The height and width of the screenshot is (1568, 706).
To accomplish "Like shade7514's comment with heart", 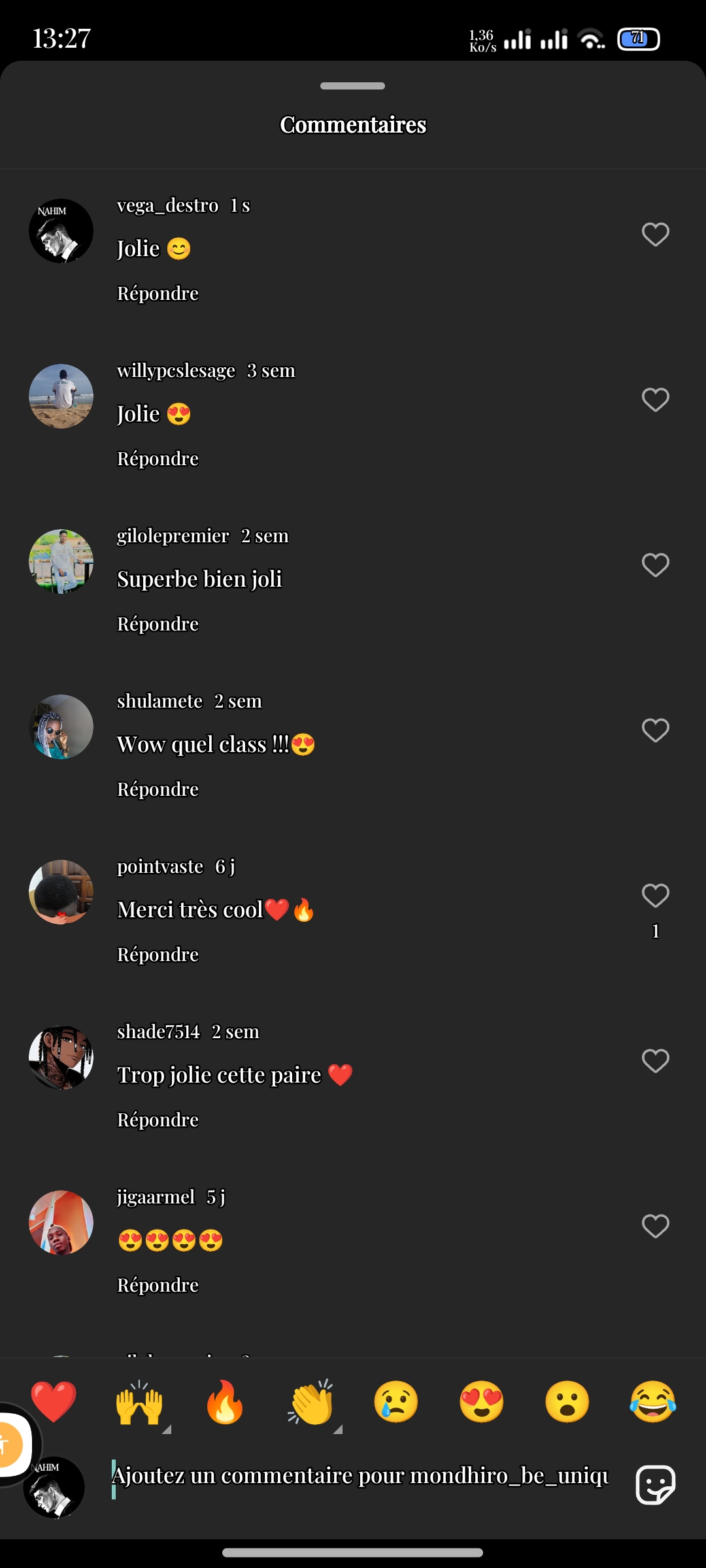I will tap(656, 1061).
